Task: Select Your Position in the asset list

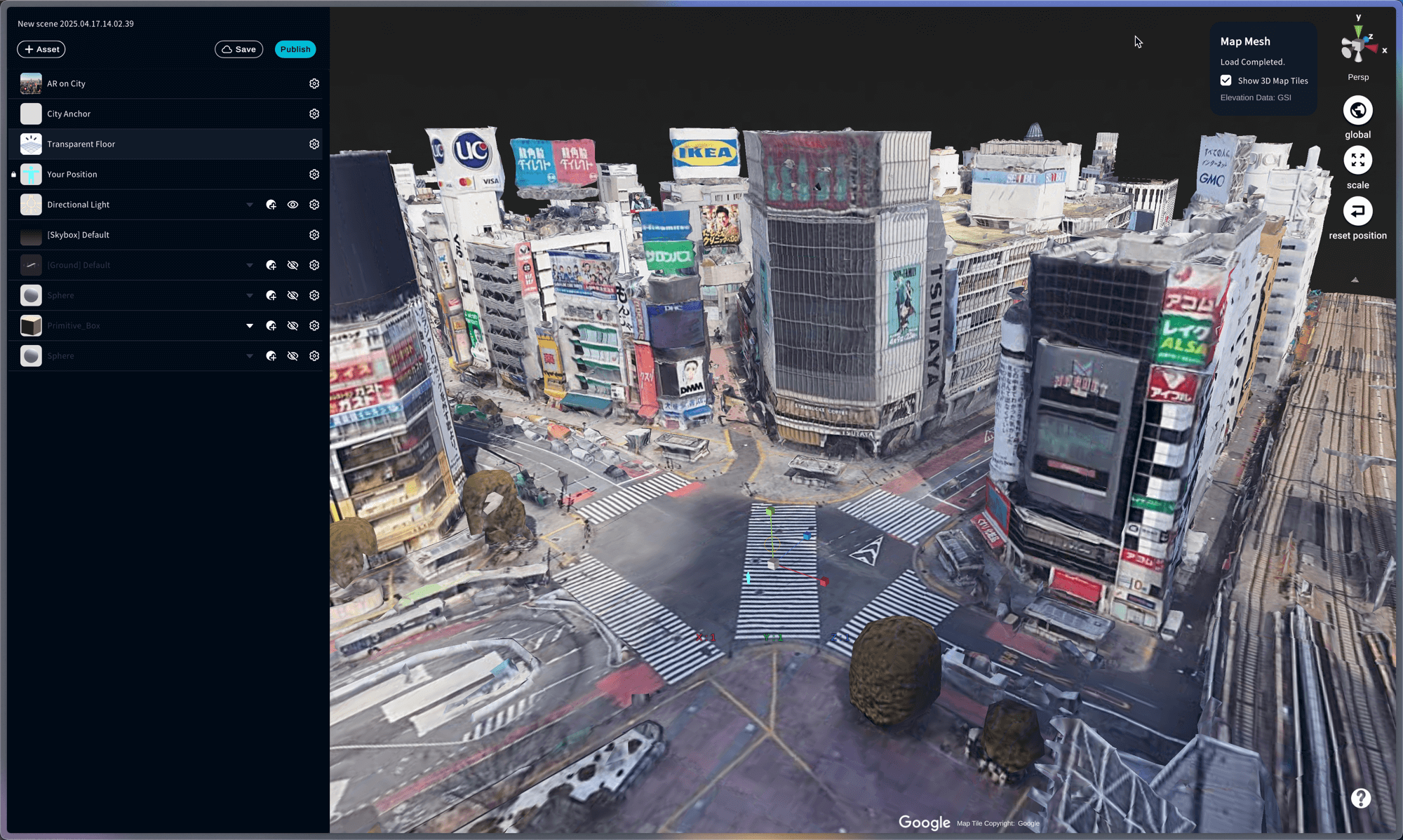Action: pyautogui.click(x=165, y=174)
